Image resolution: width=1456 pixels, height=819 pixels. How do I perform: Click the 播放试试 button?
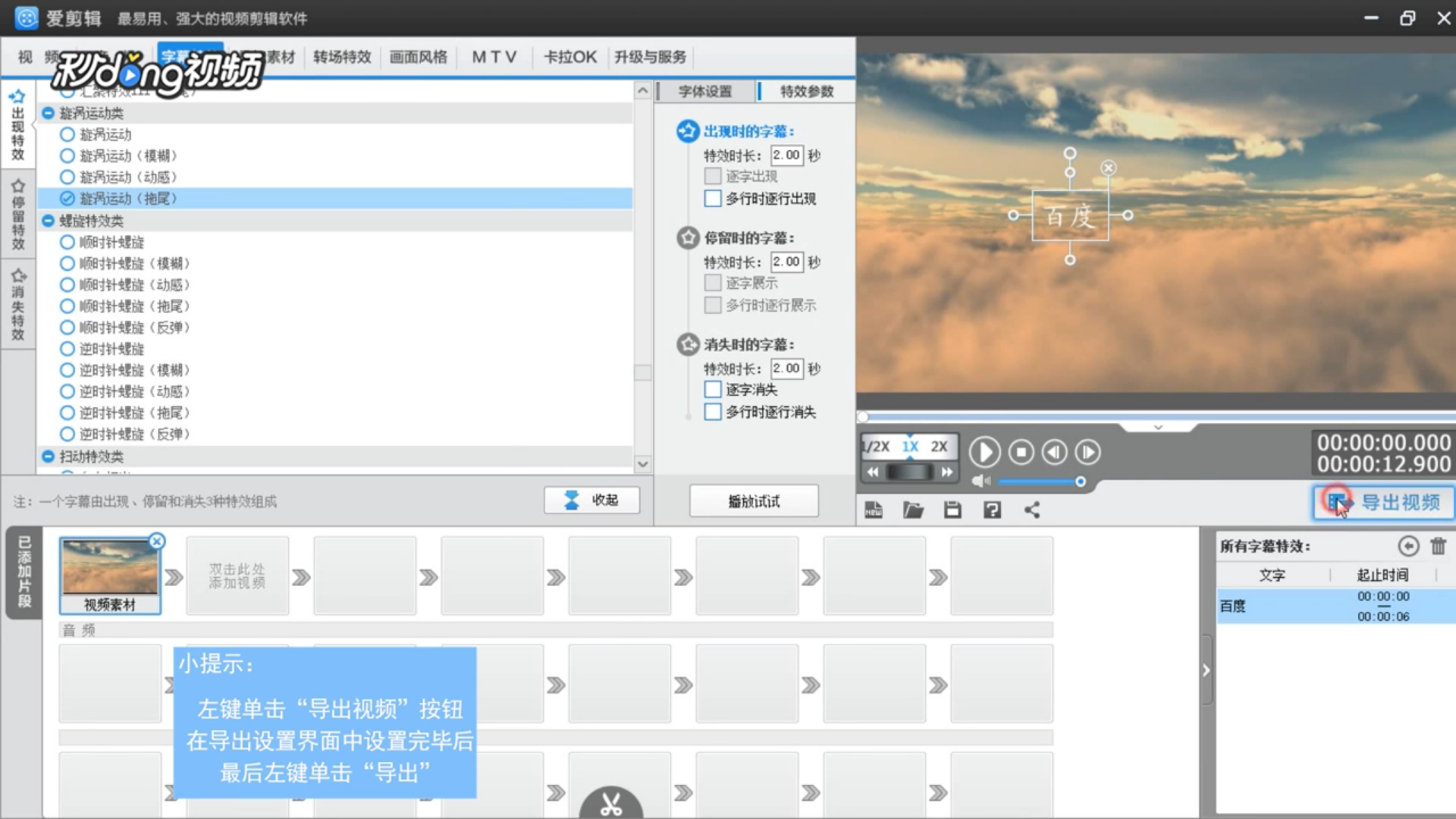753,501
